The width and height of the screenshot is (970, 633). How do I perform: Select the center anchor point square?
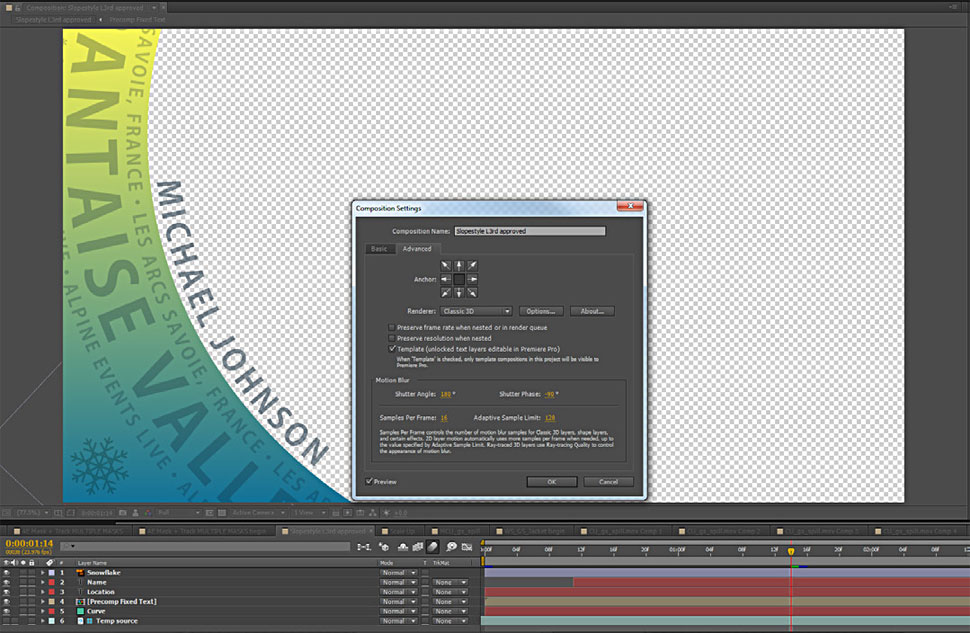[x=459, y=279]
